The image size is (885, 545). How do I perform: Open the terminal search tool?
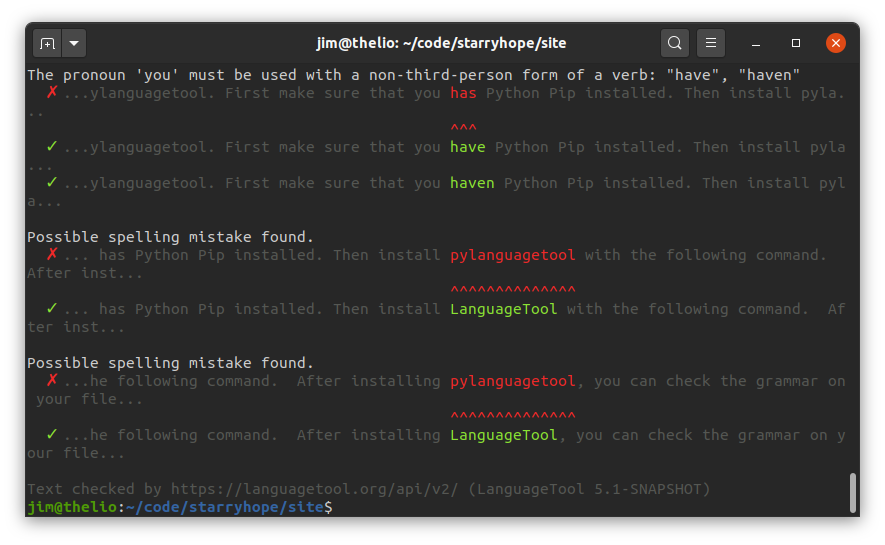tap(675, 43)
